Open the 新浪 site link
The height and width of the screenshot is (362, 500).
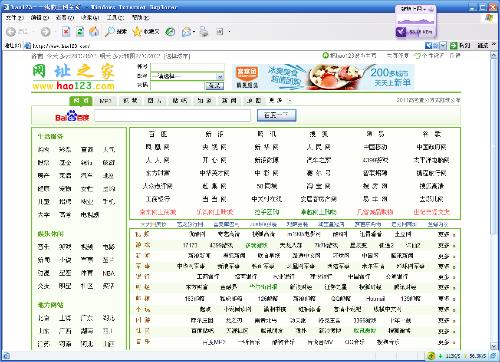214,134
